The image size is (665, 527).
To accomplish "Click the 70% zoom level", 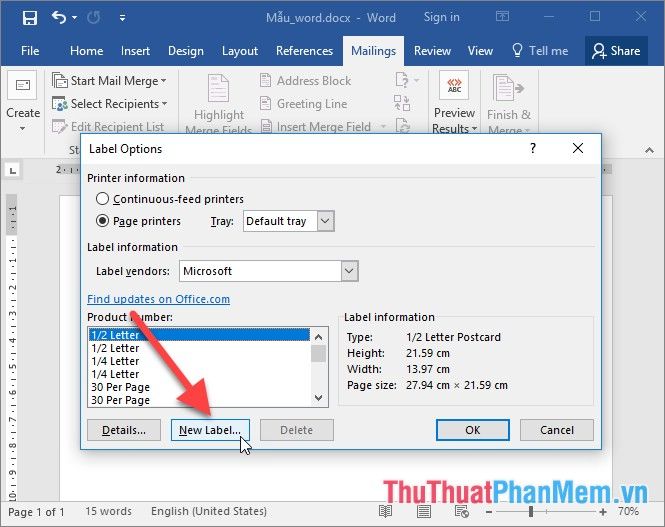I will [628, 511].
